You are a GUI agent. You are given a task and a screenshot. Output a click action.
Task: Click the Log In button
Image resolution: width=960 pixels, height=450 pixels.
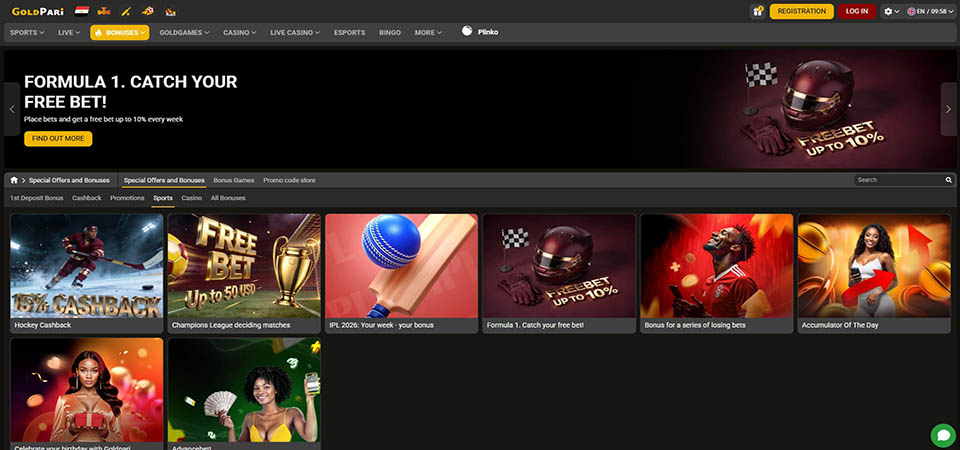pyautogui.click(x=857, y=11)
